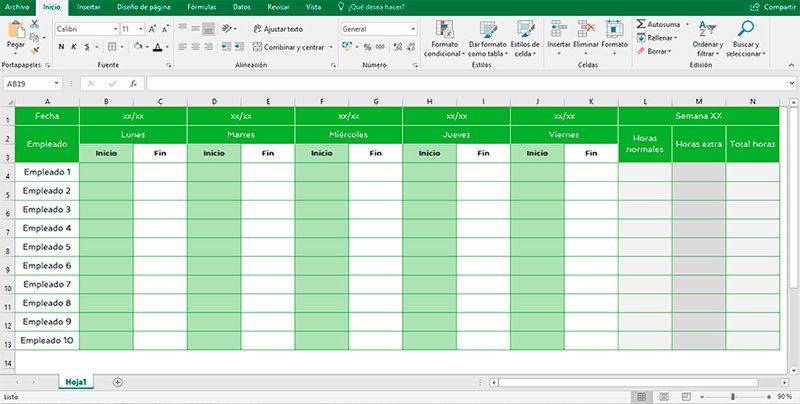Select the Copiar formato paintbrush
The width and height of the screenshot is (800, 404).
(37, 48)
